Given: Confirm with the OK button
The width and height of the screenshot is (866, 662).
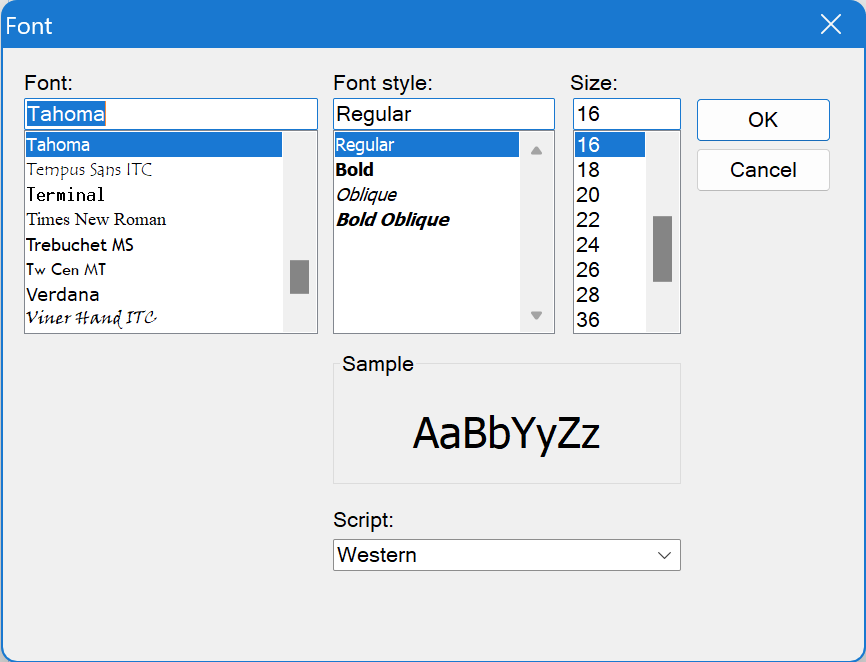Looking at the screenshot, I should pos(763,120).
